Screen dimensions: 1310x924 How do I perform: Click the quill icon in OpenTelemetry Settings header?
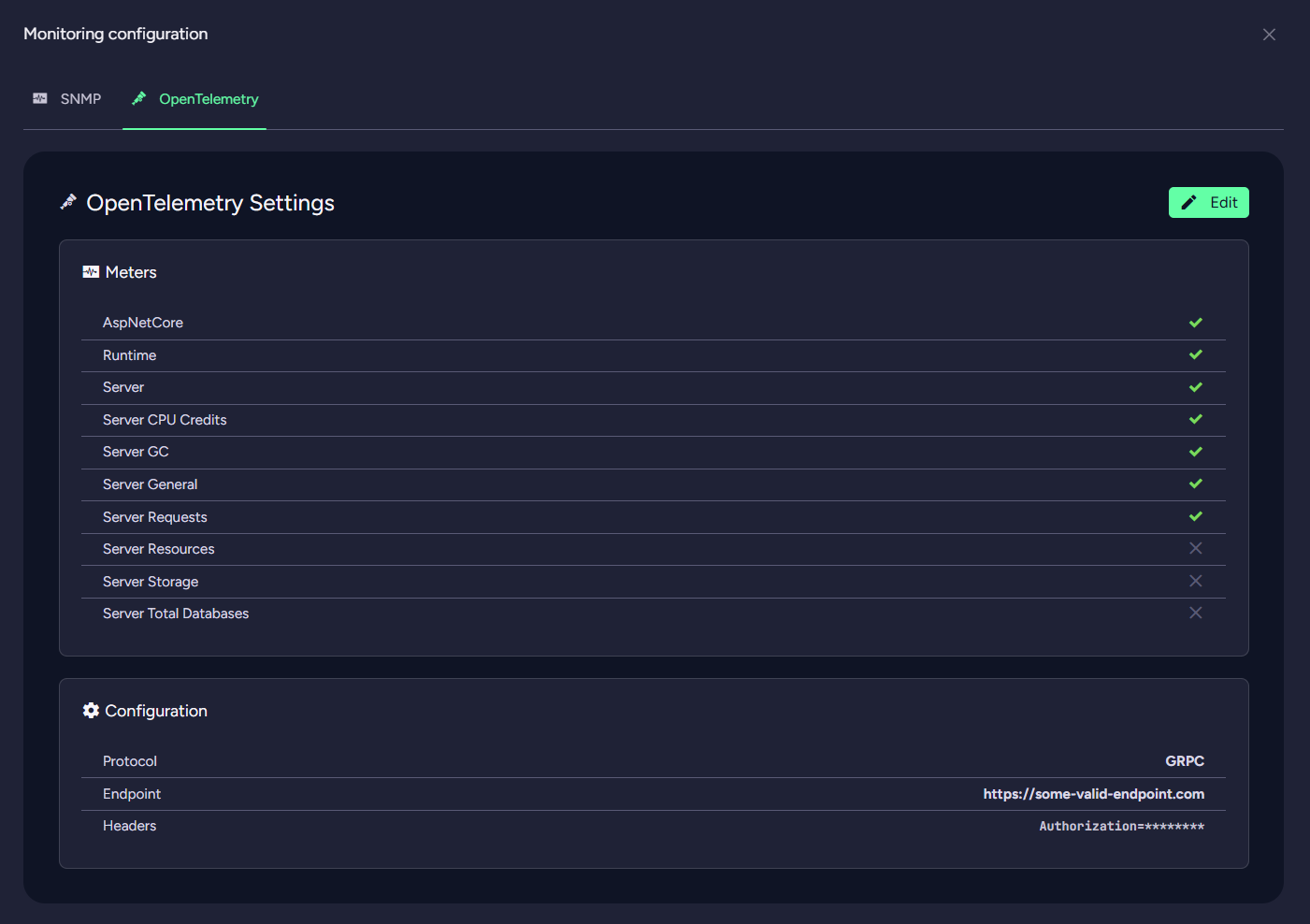pos(68,200)
